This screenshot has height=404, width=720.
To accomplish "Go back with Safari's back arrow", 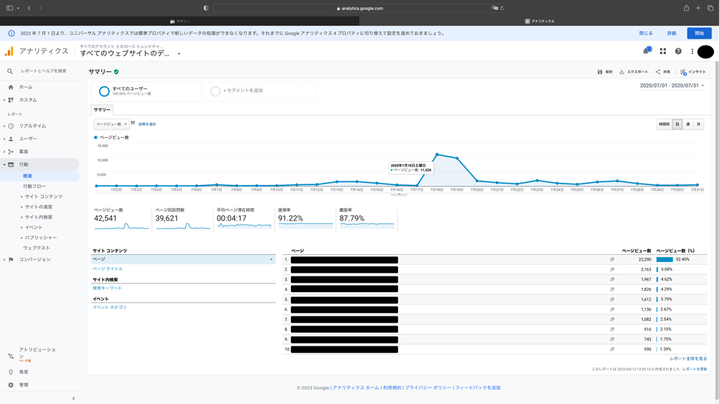I will [29, 8].
